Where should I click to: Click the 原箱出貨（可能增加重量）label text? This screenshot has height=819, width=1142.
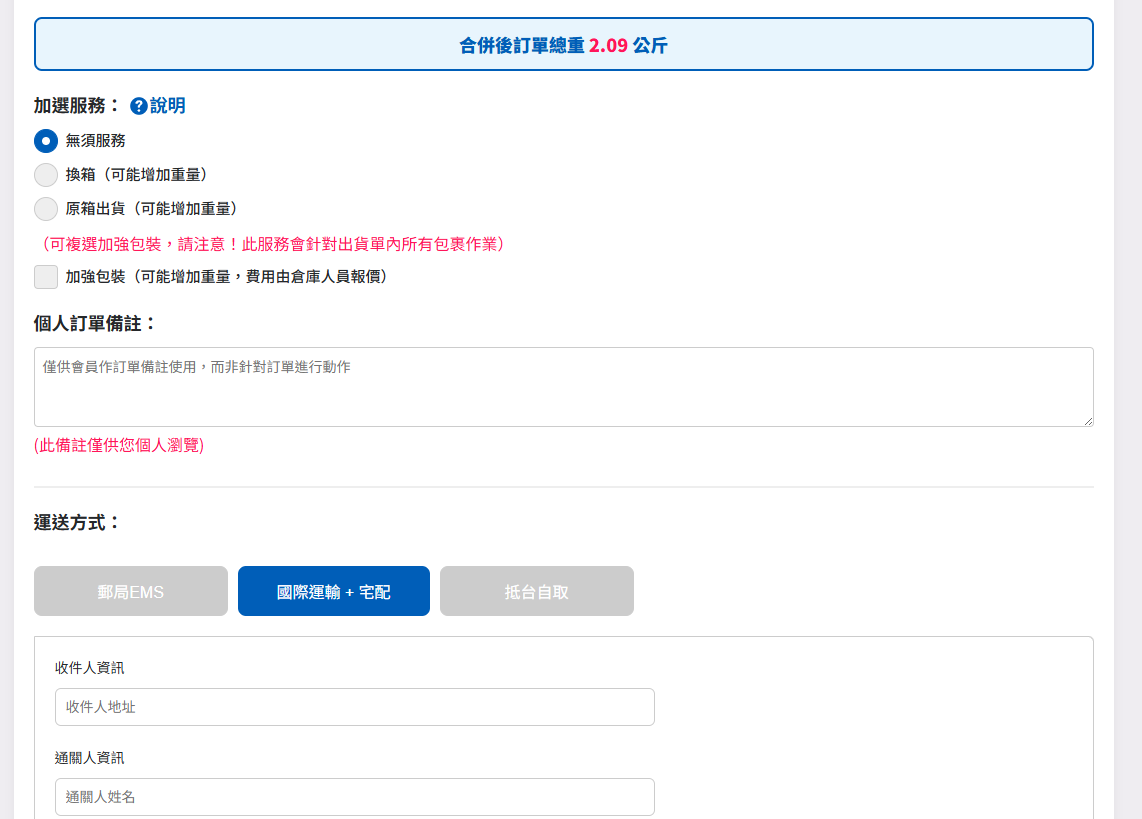(151, 209)
